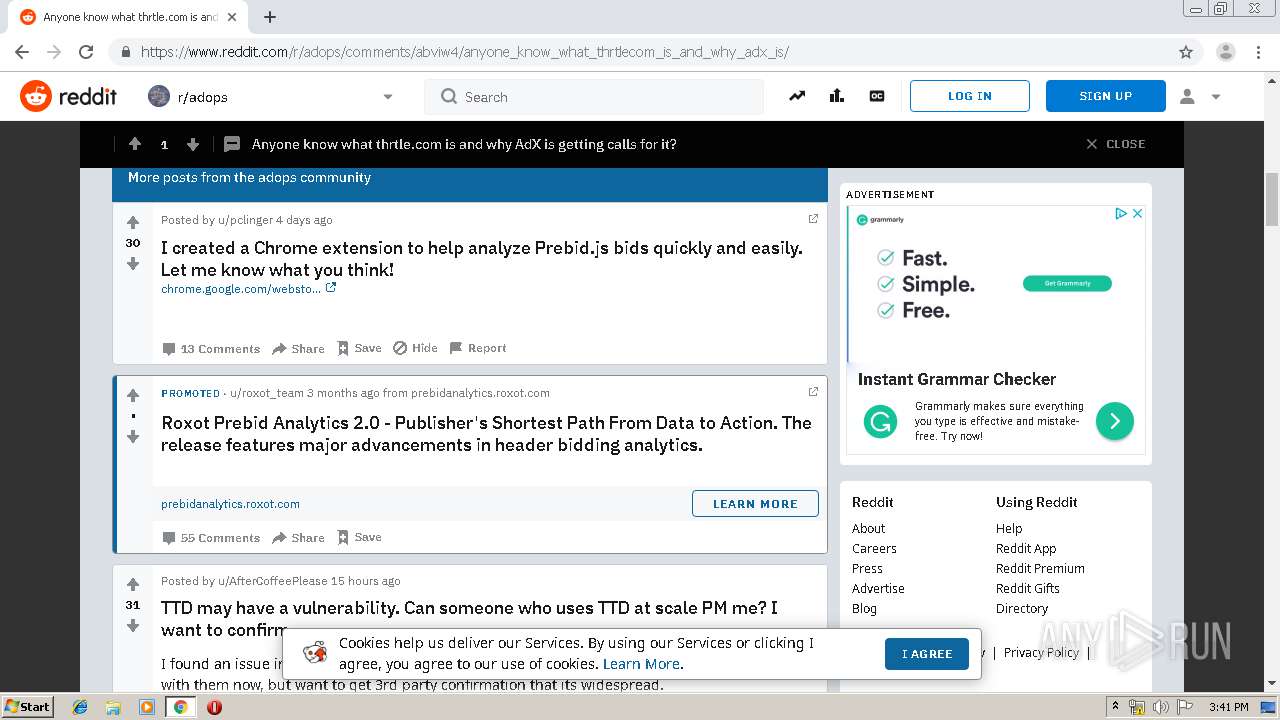Viewport: 1280px width, 720px height.
Task: Open the r/adops community dropdown
Action: tap(271, 97)
